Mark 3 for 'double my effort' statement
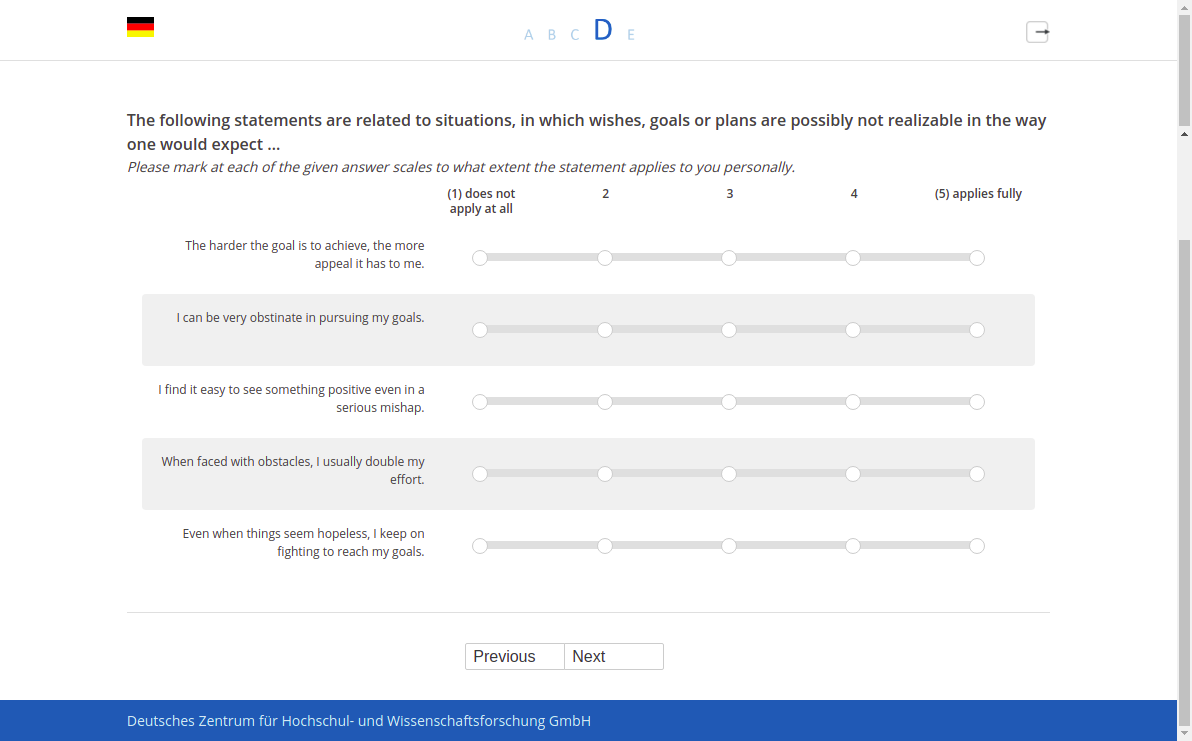Viewport: 1192px width, 741px height. 729,474
